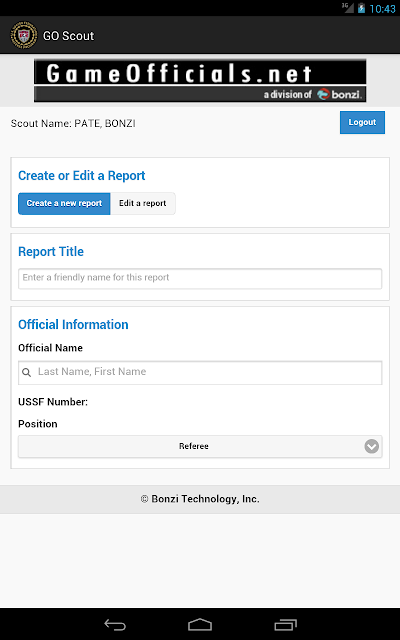Tap the GO Scout app logo icon
The image size is (400, 640).
pos(24,35)
